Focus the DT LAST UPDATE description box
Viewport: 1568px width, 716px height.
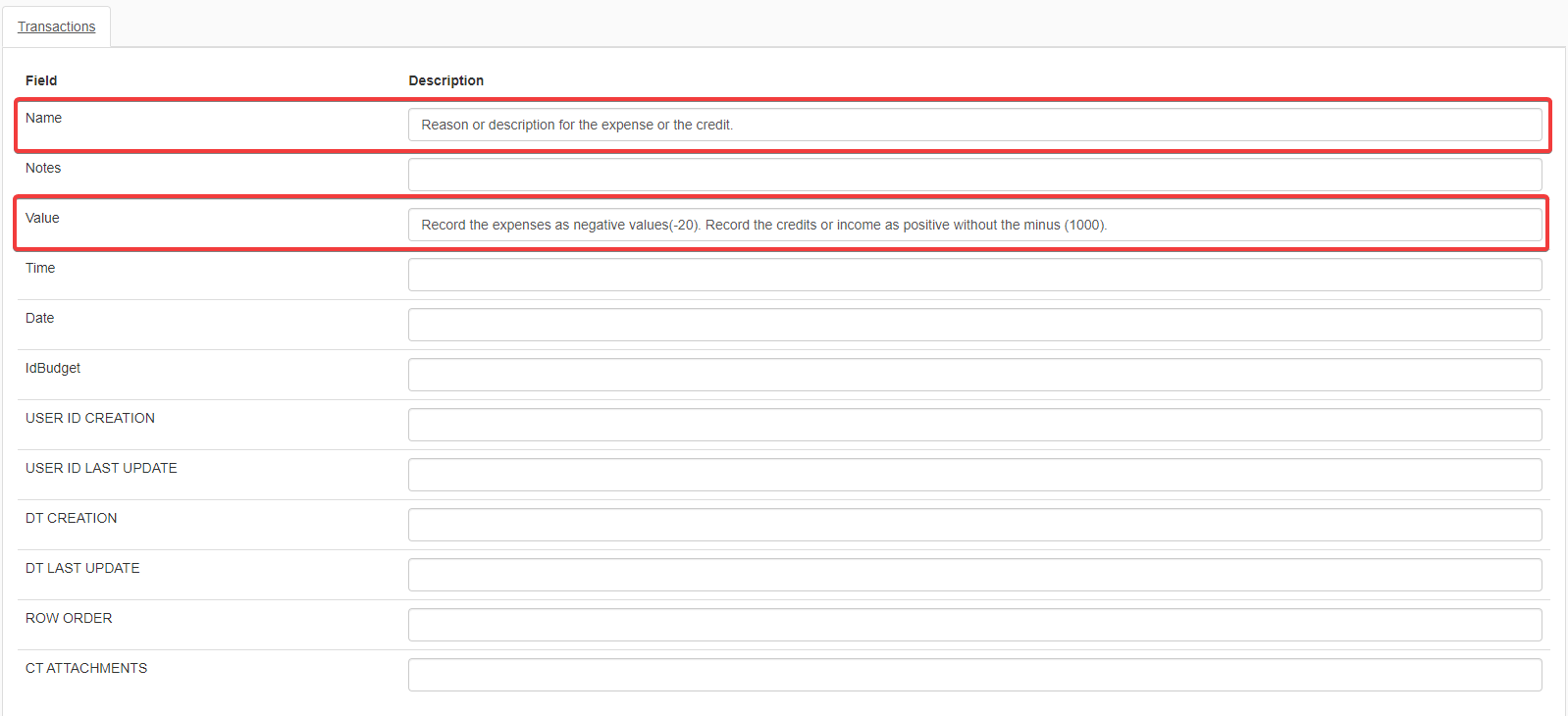973,575
